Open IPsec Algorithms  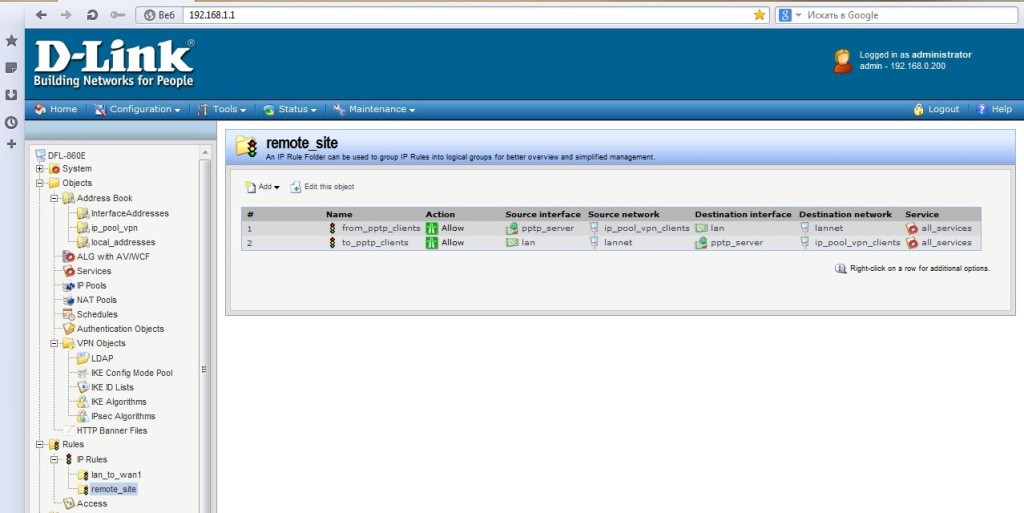point(123,416)
